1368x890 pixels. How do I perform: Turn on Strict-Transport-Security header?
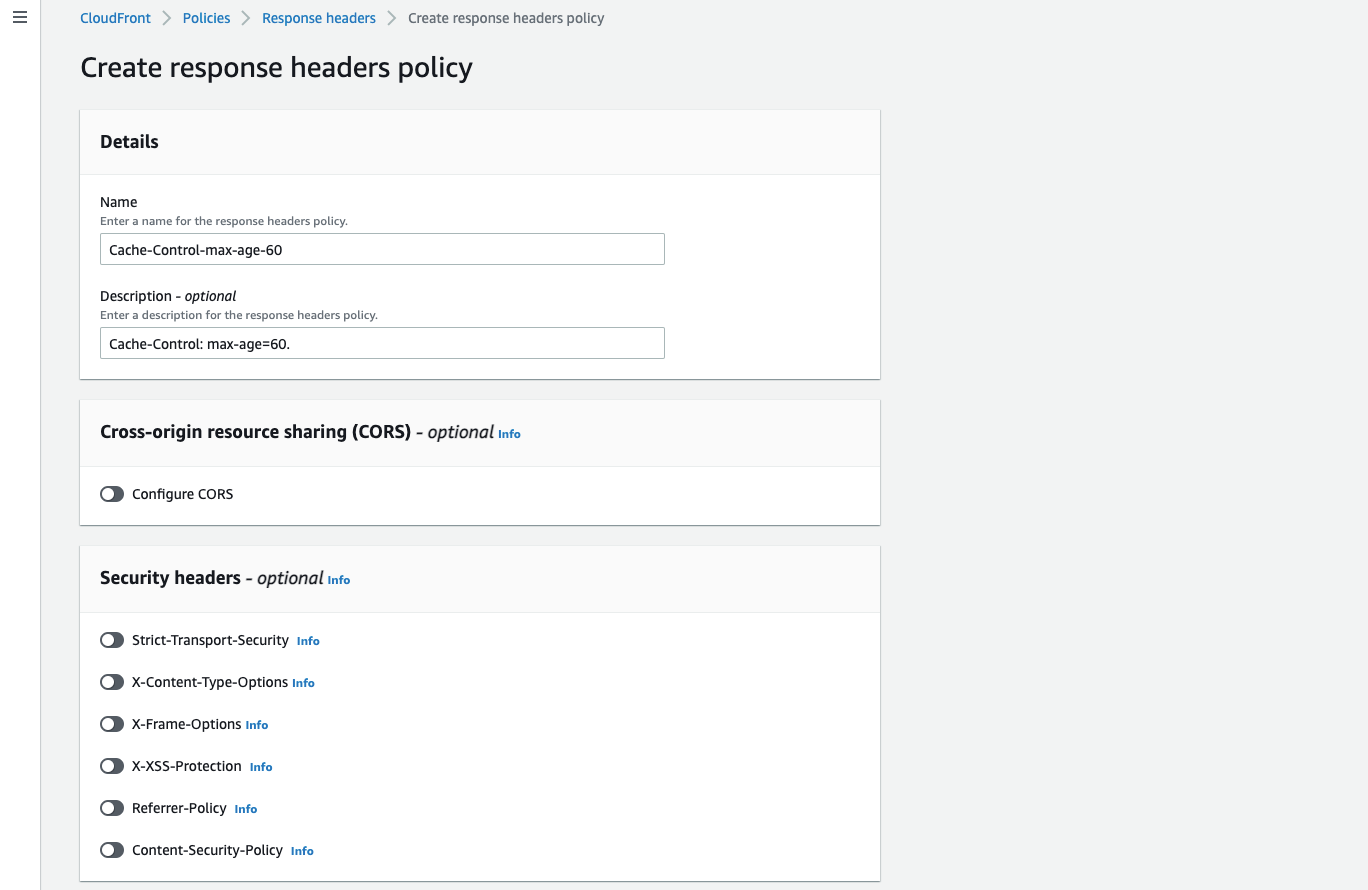coord(111,639)
